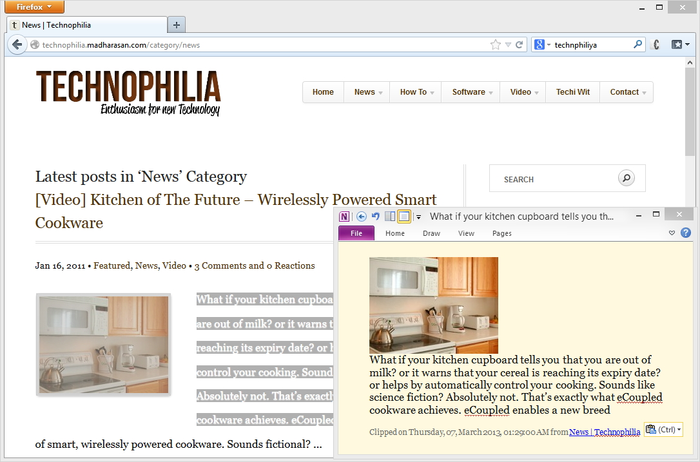Screen dimensions: 700x462
Task: Click the crescent icon on Firefox toolbar
Action: (656, 45)
